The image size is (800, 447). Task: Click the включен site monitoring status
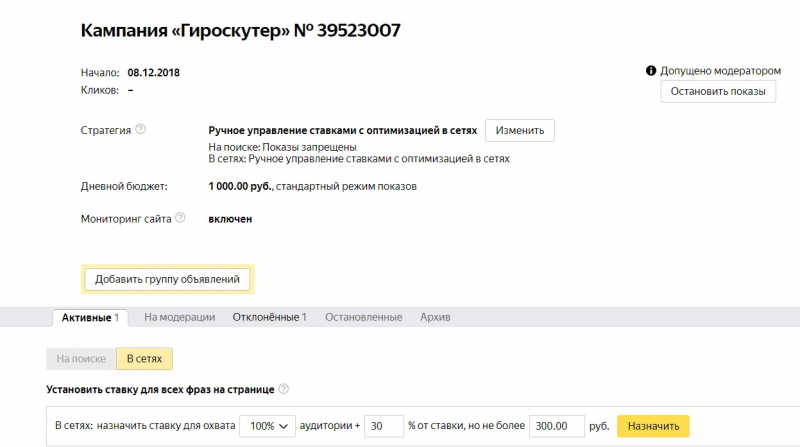(230, 219)
